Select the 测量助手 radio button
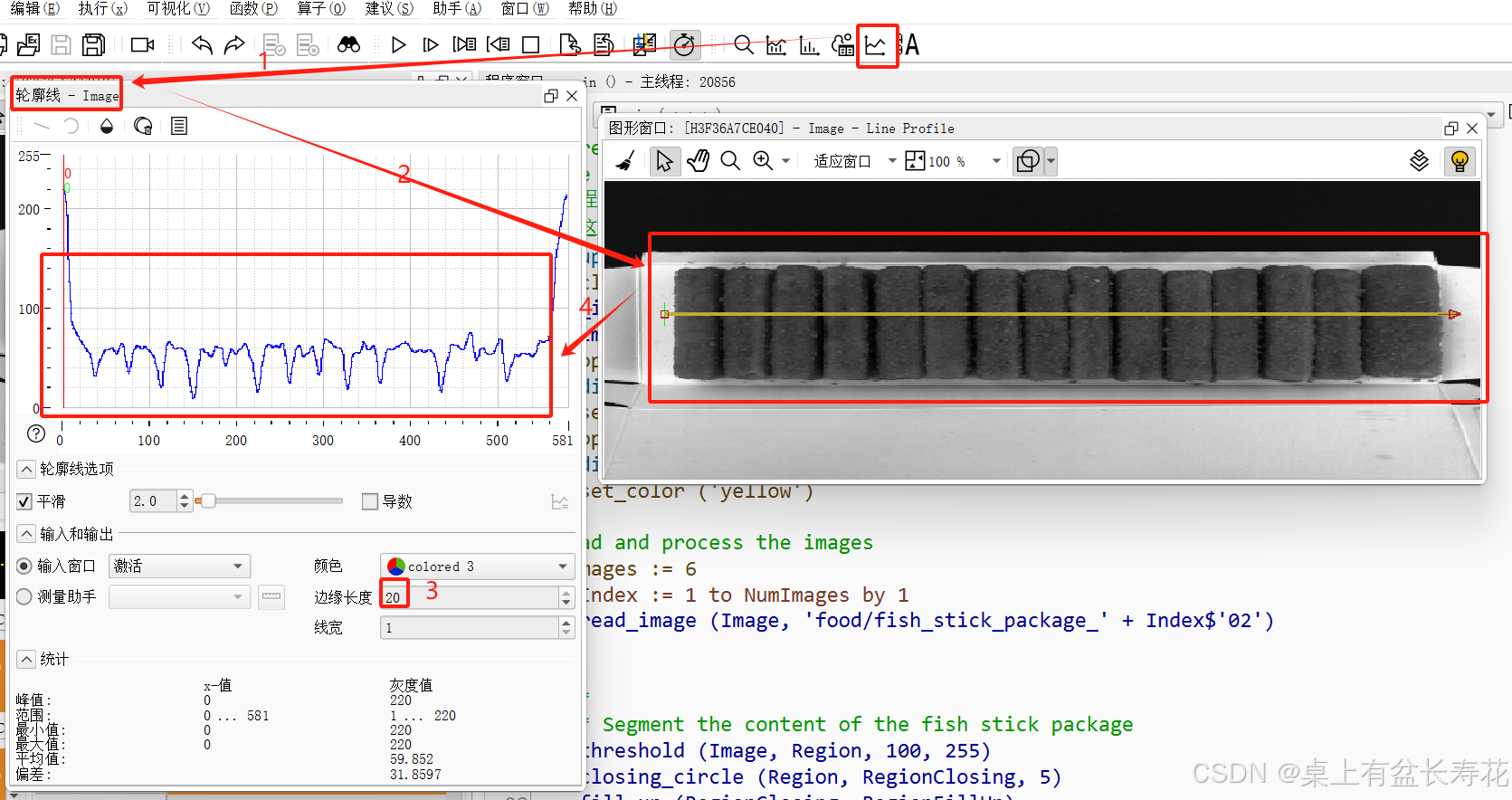The width and height of the screenshot is (1512, 800). pos(24,597)
